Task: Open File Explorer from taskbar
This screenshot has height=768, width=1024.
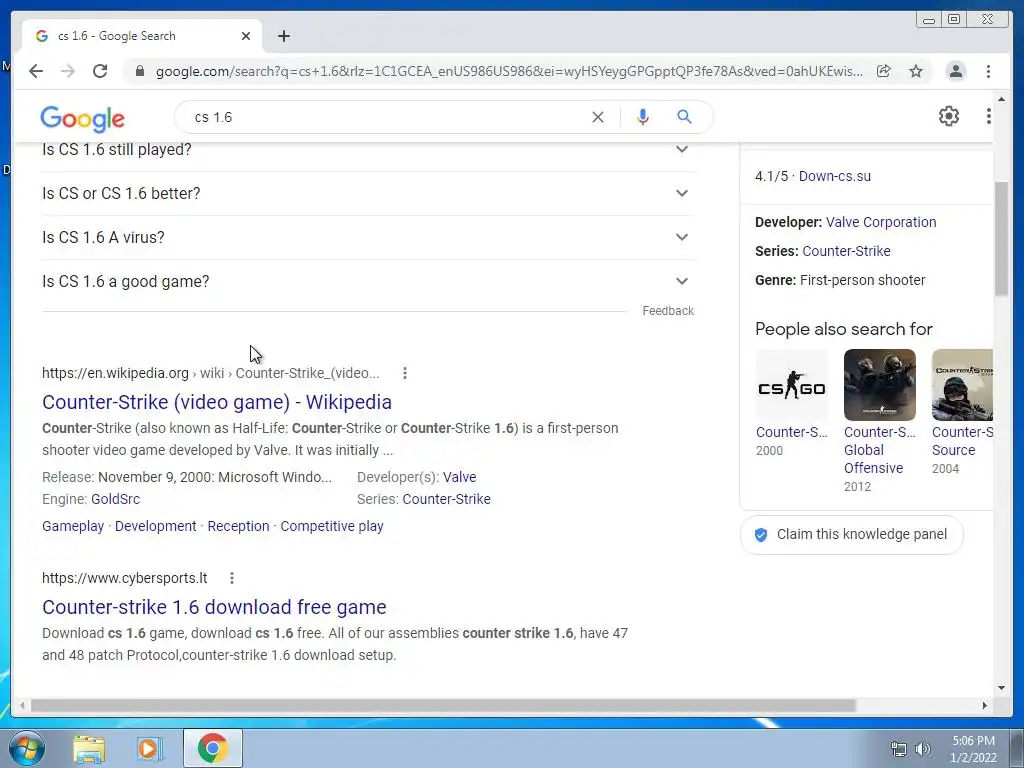Action: click(x=89, y=748)
